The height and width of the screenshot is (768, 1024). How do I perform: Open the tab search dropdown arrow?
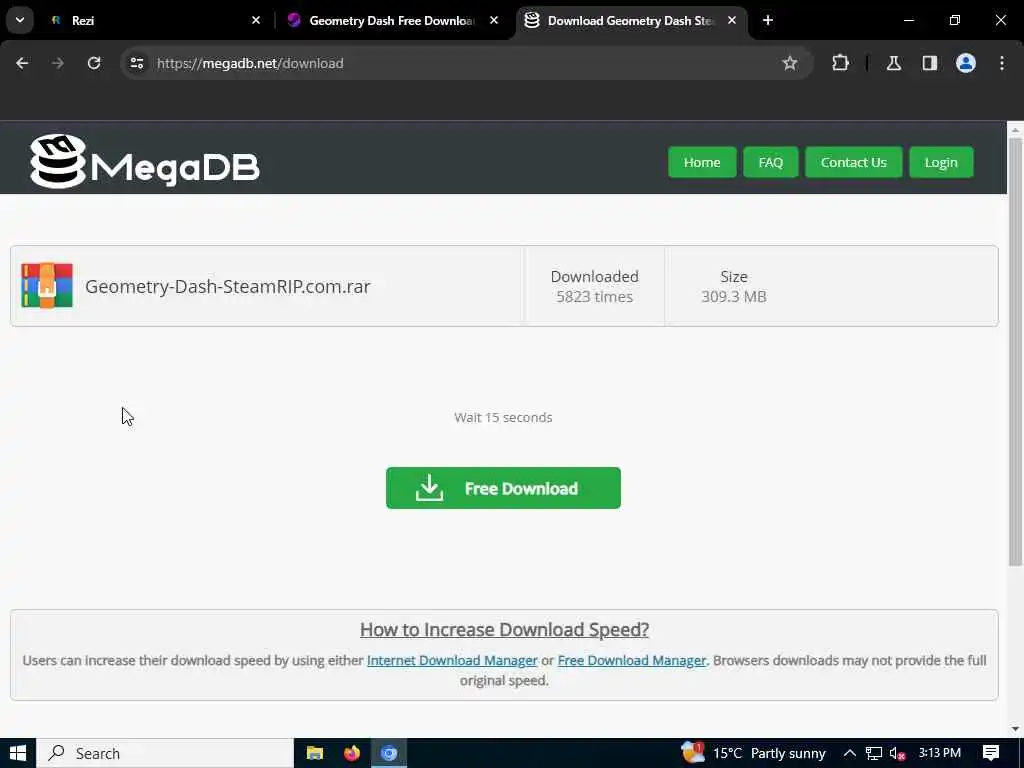(20, 20)
